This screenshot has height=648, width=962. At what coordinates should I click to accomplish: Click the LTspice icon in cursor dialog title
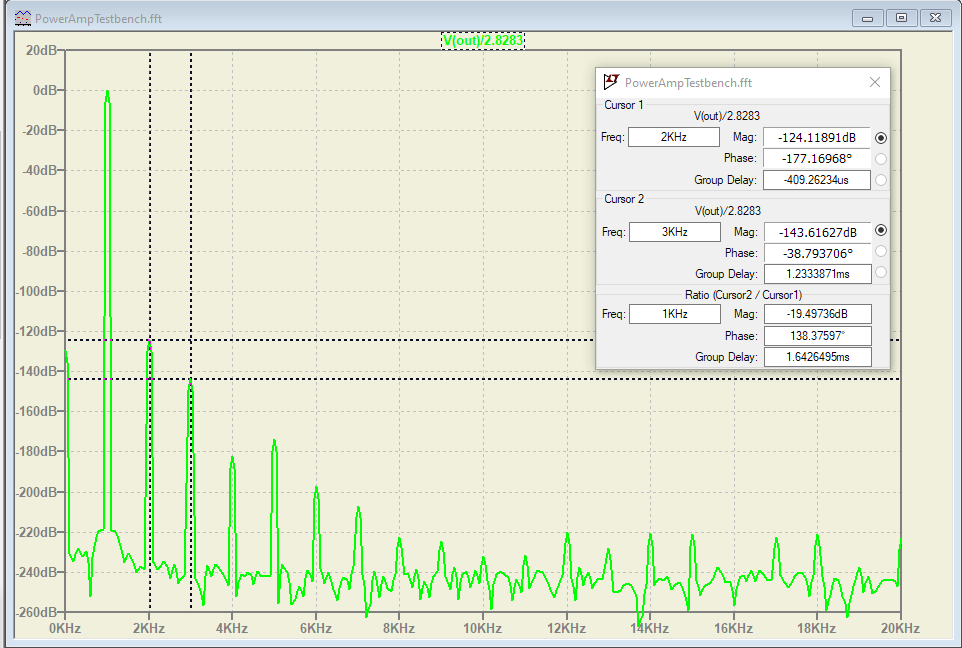610,82
